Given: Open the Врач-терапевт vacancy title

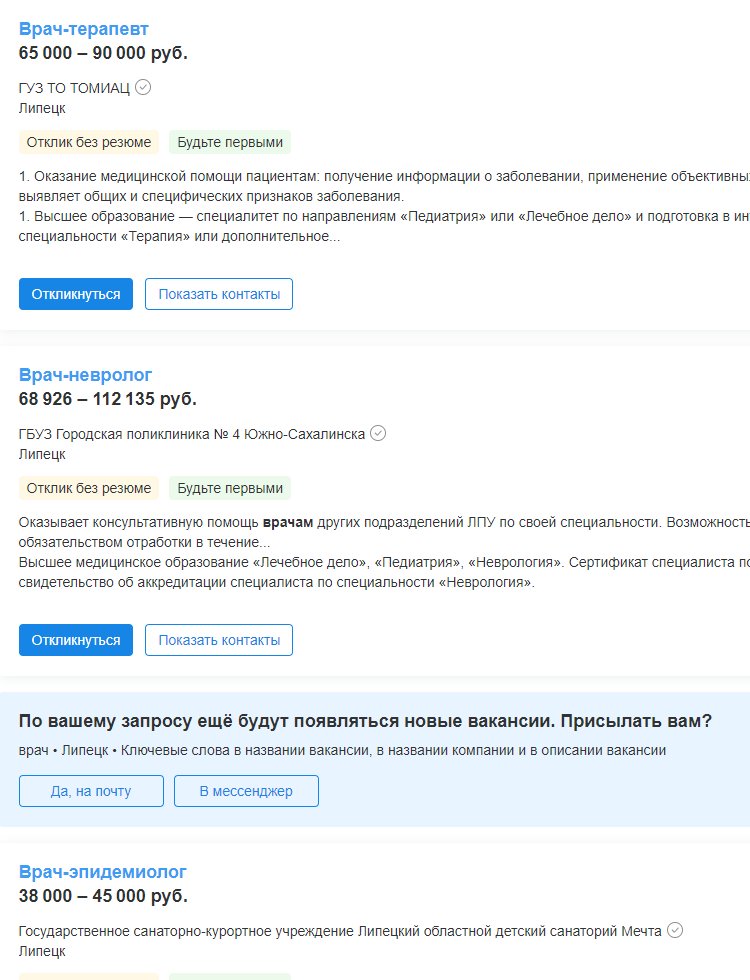Looking at the screenshot, I should [84, 29].
